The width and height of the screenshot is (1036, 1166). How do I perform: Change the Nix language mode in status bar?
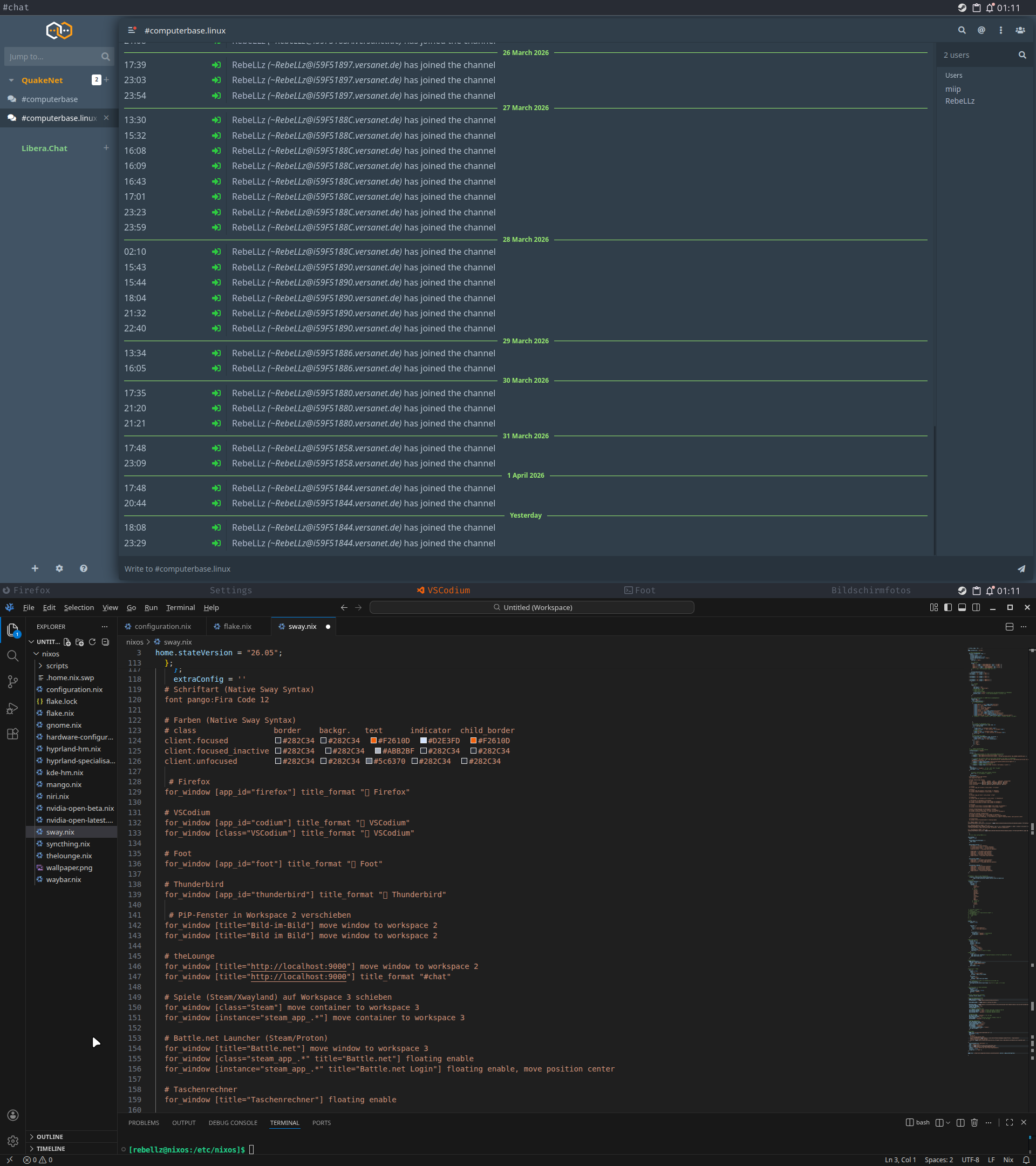[x=1008, y=1160]
